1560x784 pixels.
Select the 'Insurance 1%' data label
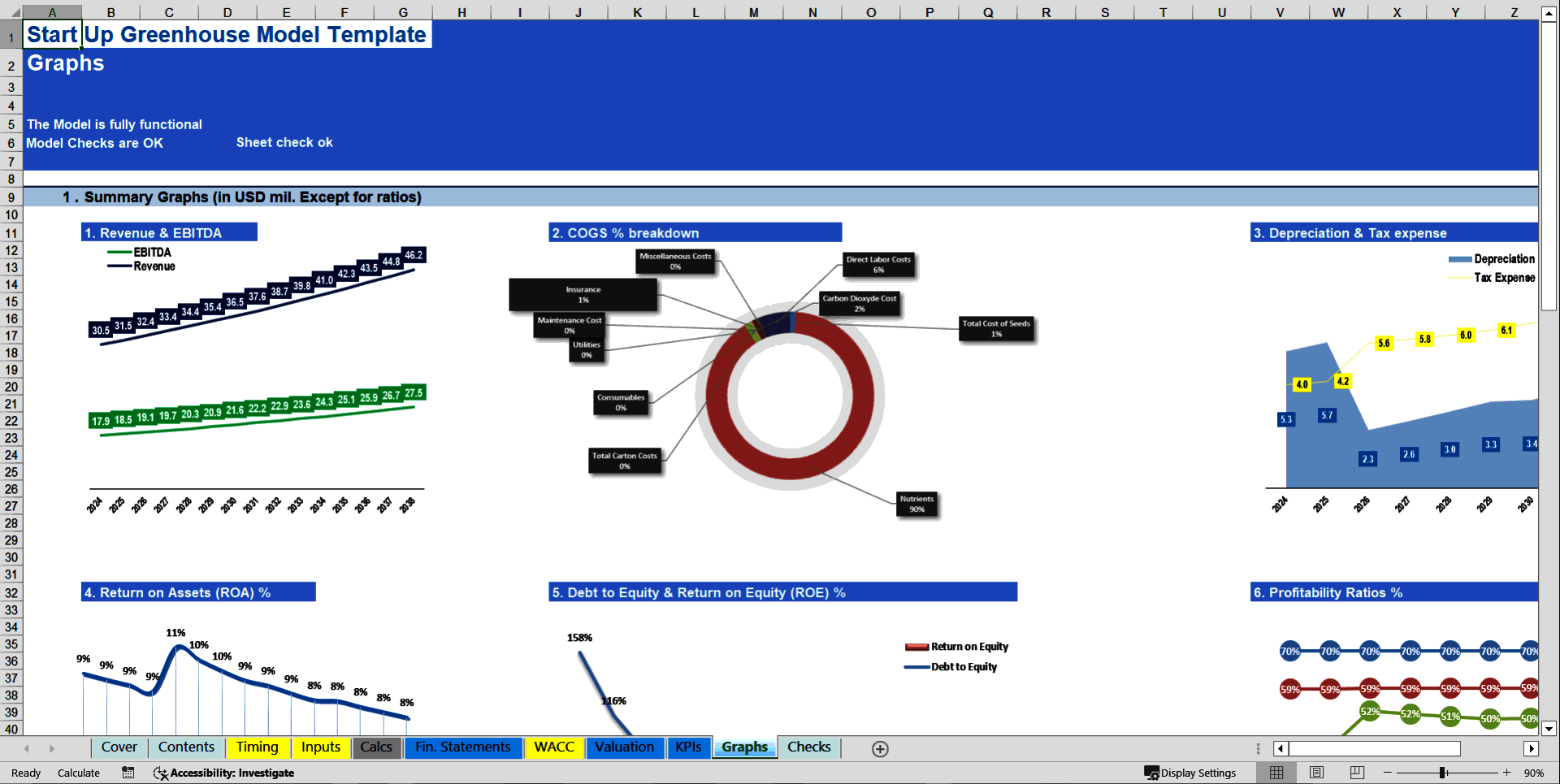pos(583,294)
